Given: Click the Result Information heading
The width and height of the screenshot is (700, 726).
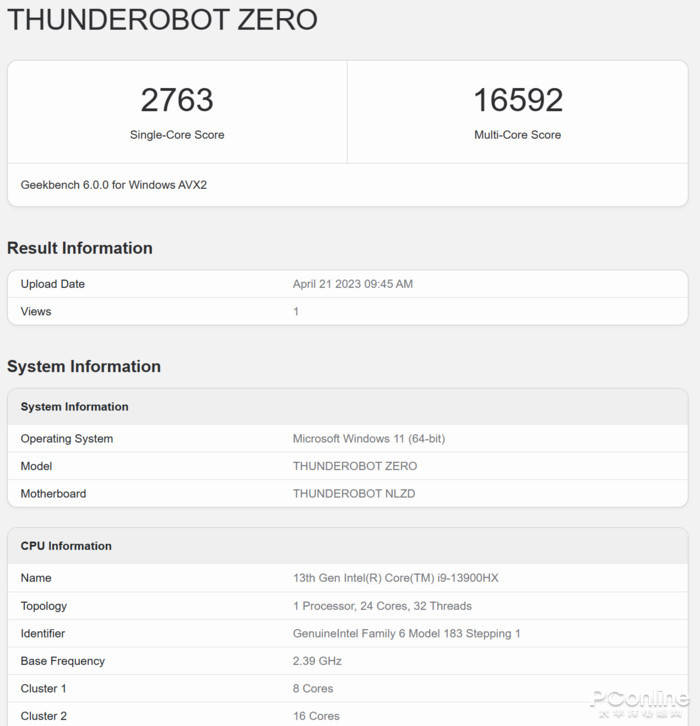Looking at the screenshot, I should point(80,248).
